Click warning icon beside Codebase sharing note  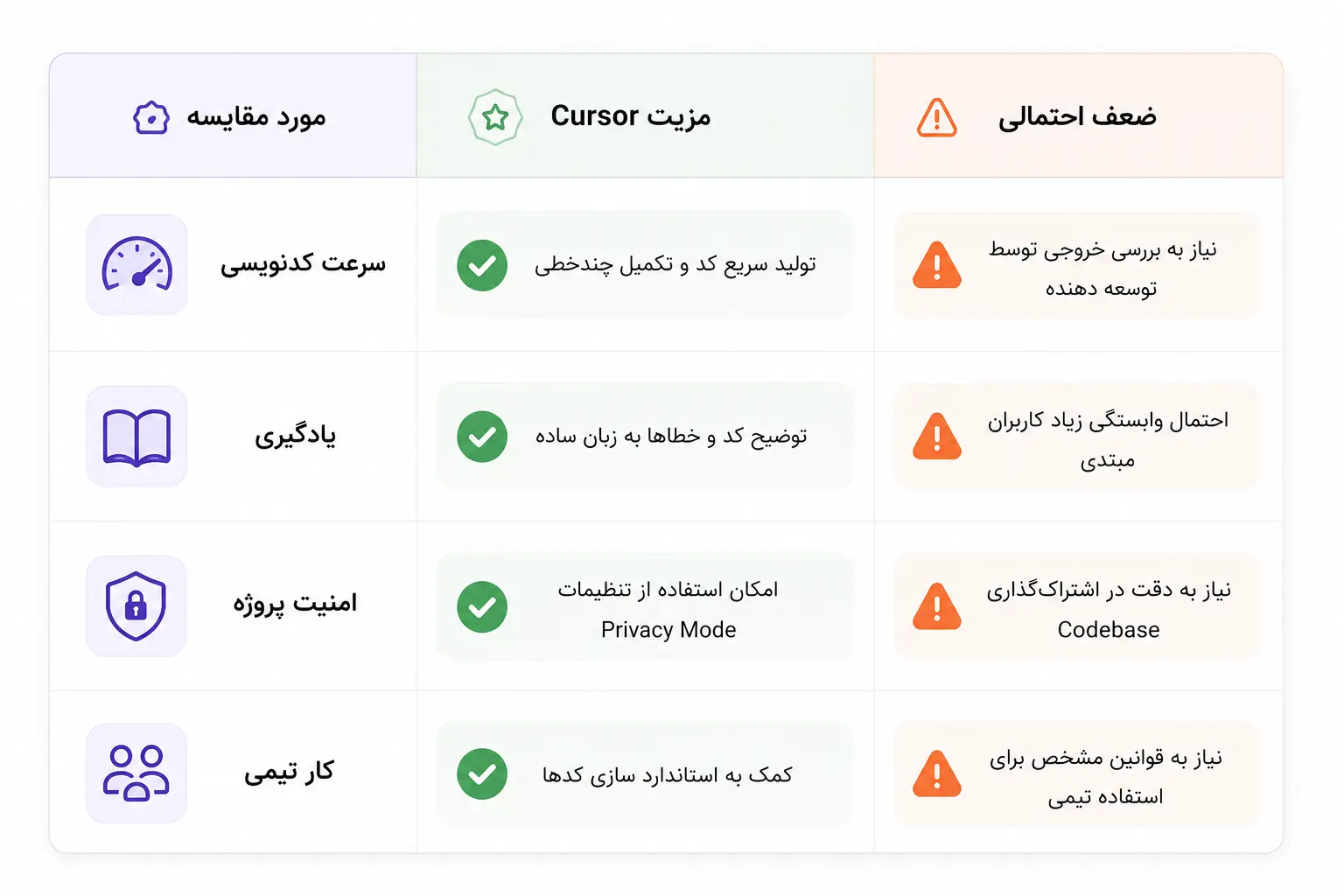pyautogui.click(x=937, y=606)
